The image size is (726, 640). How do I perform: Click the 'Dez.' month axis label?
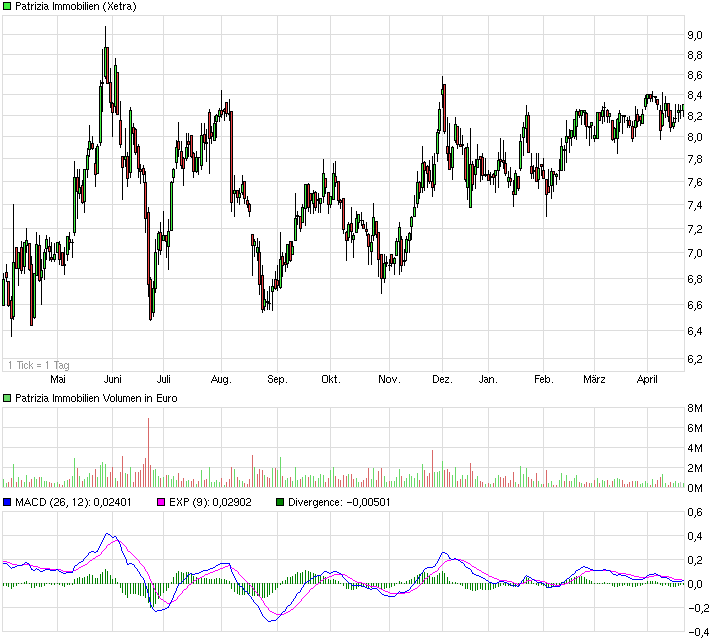click(x=442, y=379)
